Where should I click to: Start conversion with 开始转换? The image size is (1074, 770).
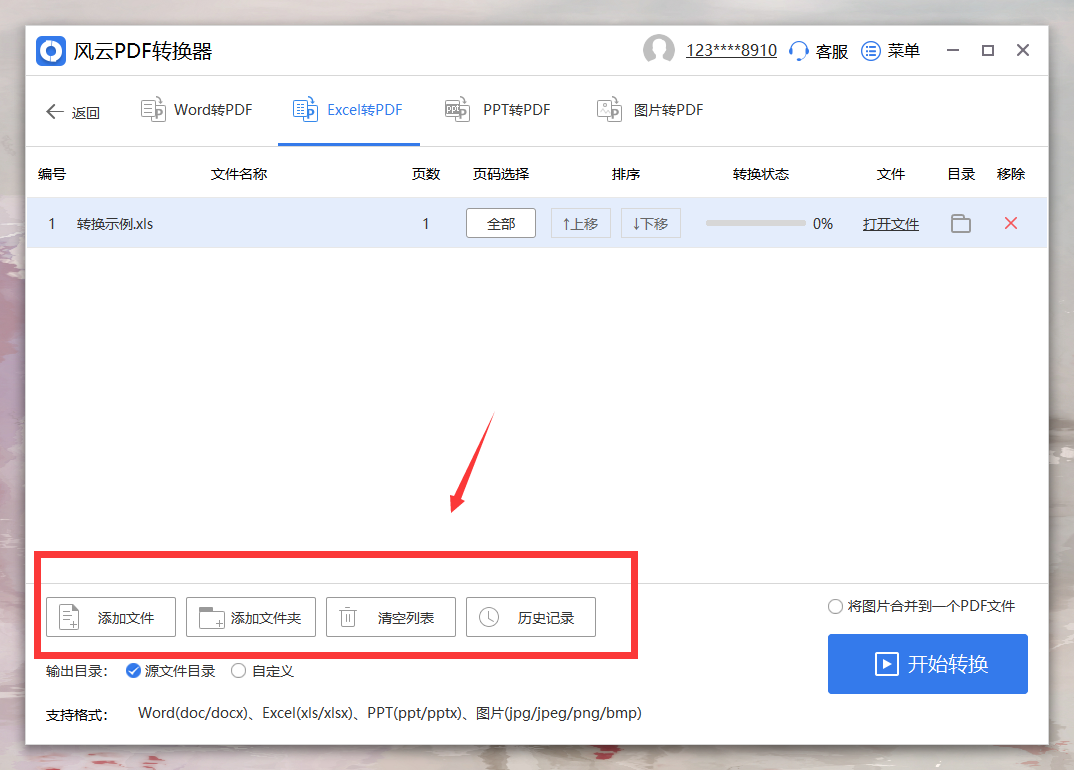927,664
